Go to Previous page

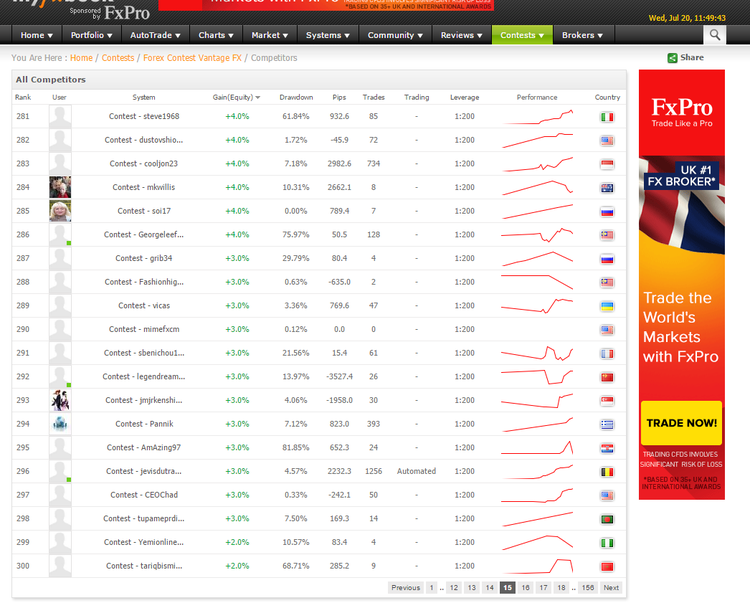(x=406, y=588)
